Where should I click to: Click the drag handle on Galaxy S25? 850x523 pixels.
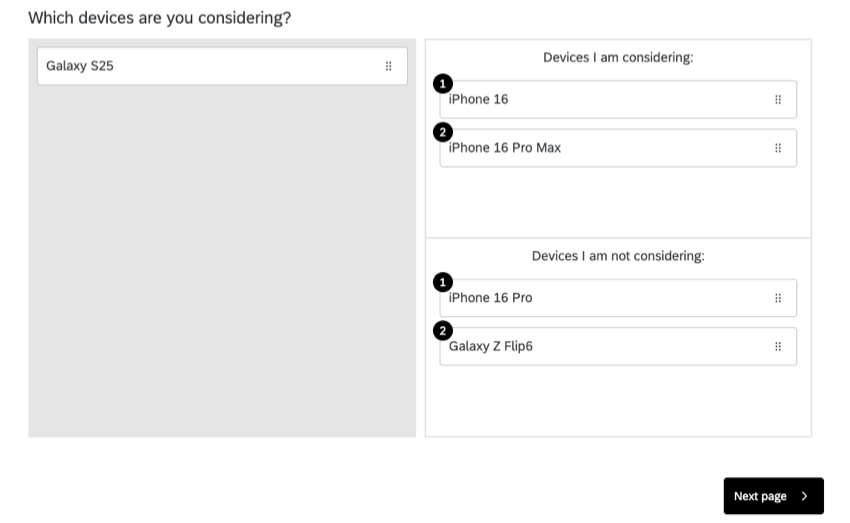click(x=389, y=66)
